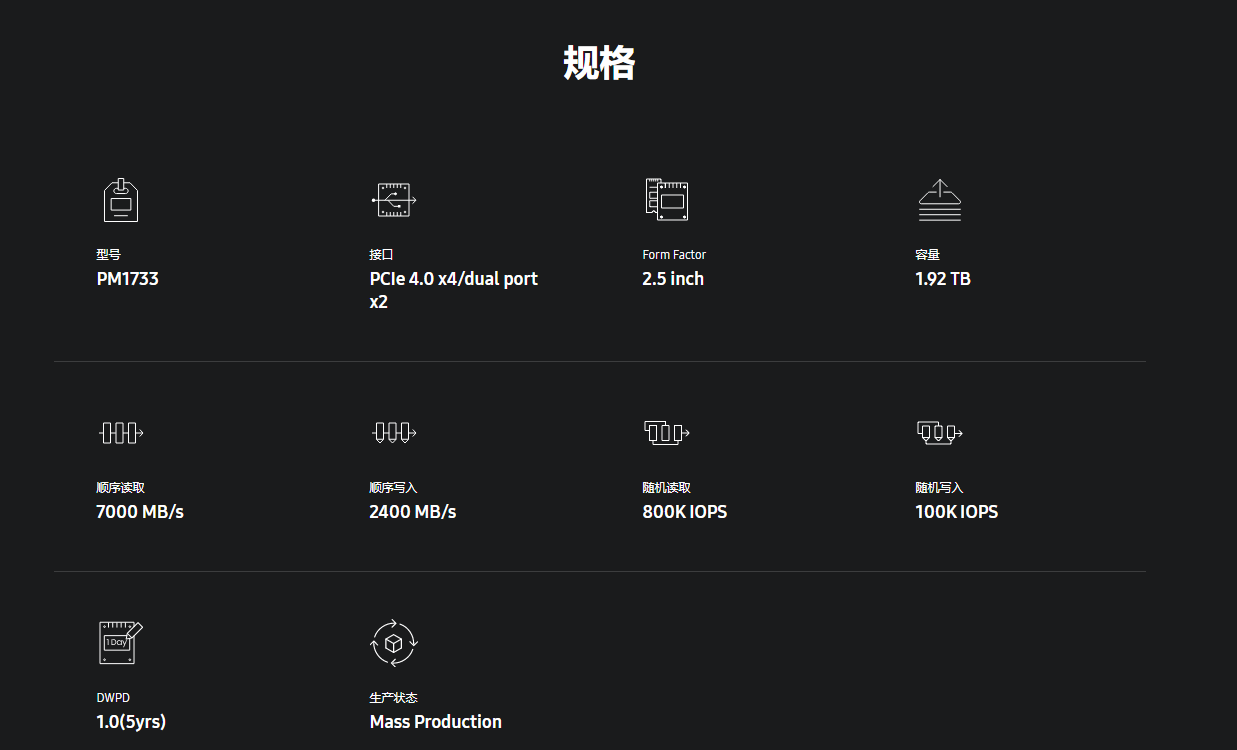
Task: Click the 1.92 TB capacity value
Action: pyautogui.click(x=943, y=279)
